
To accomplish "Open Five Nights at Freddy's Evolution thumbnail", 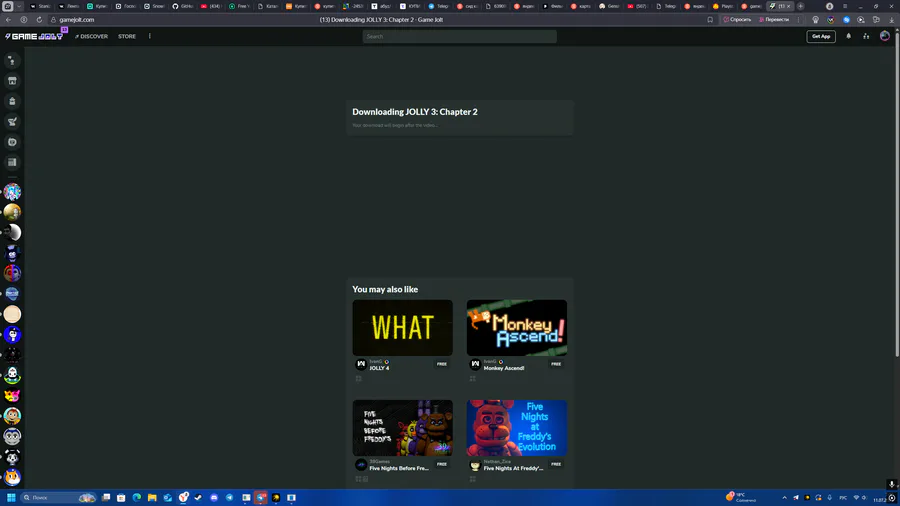I will pyautogui.click(x=517, y=428).
